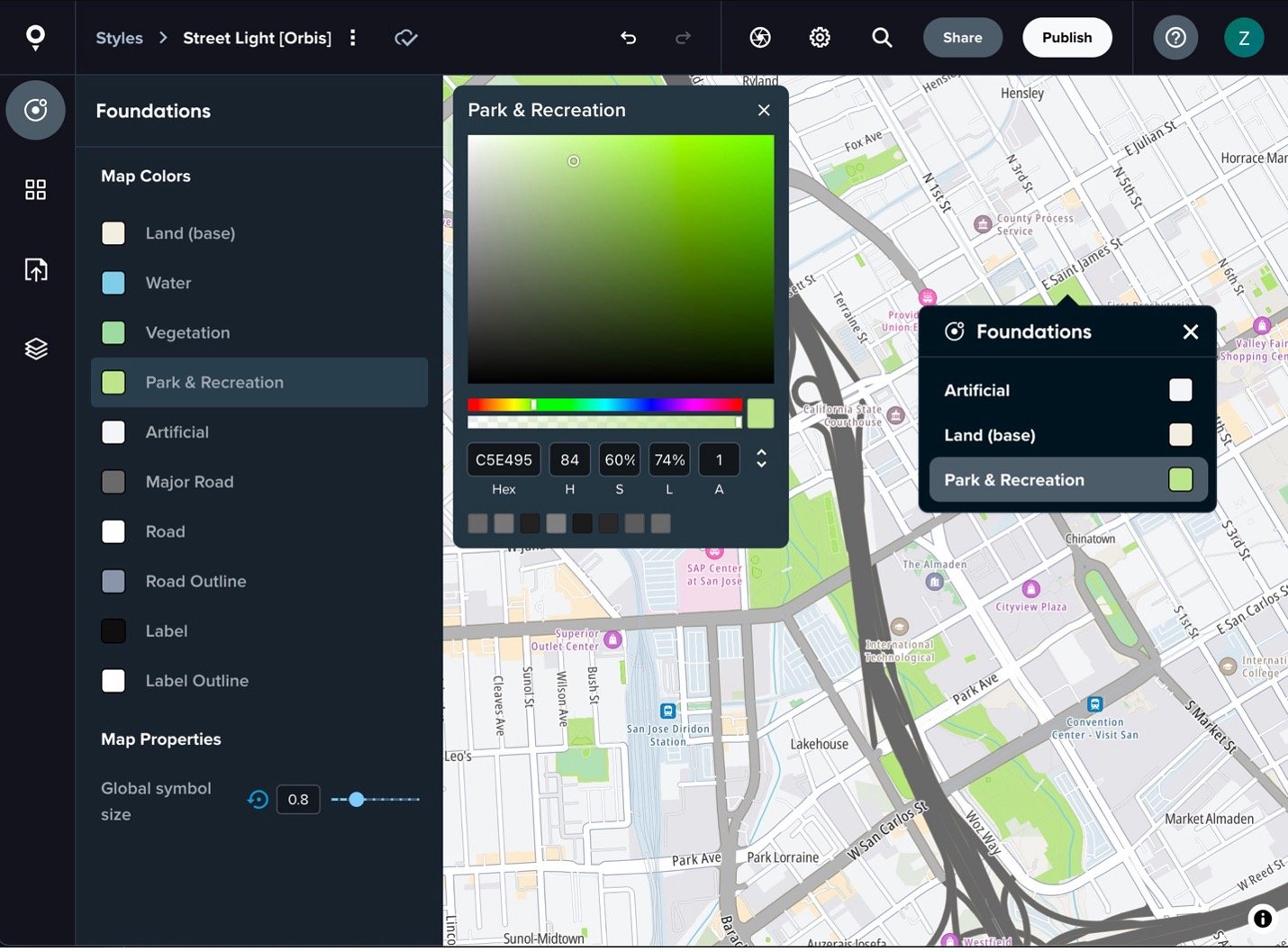
Task: Open the settings gear in the top bar
Action: coord(820,38)
